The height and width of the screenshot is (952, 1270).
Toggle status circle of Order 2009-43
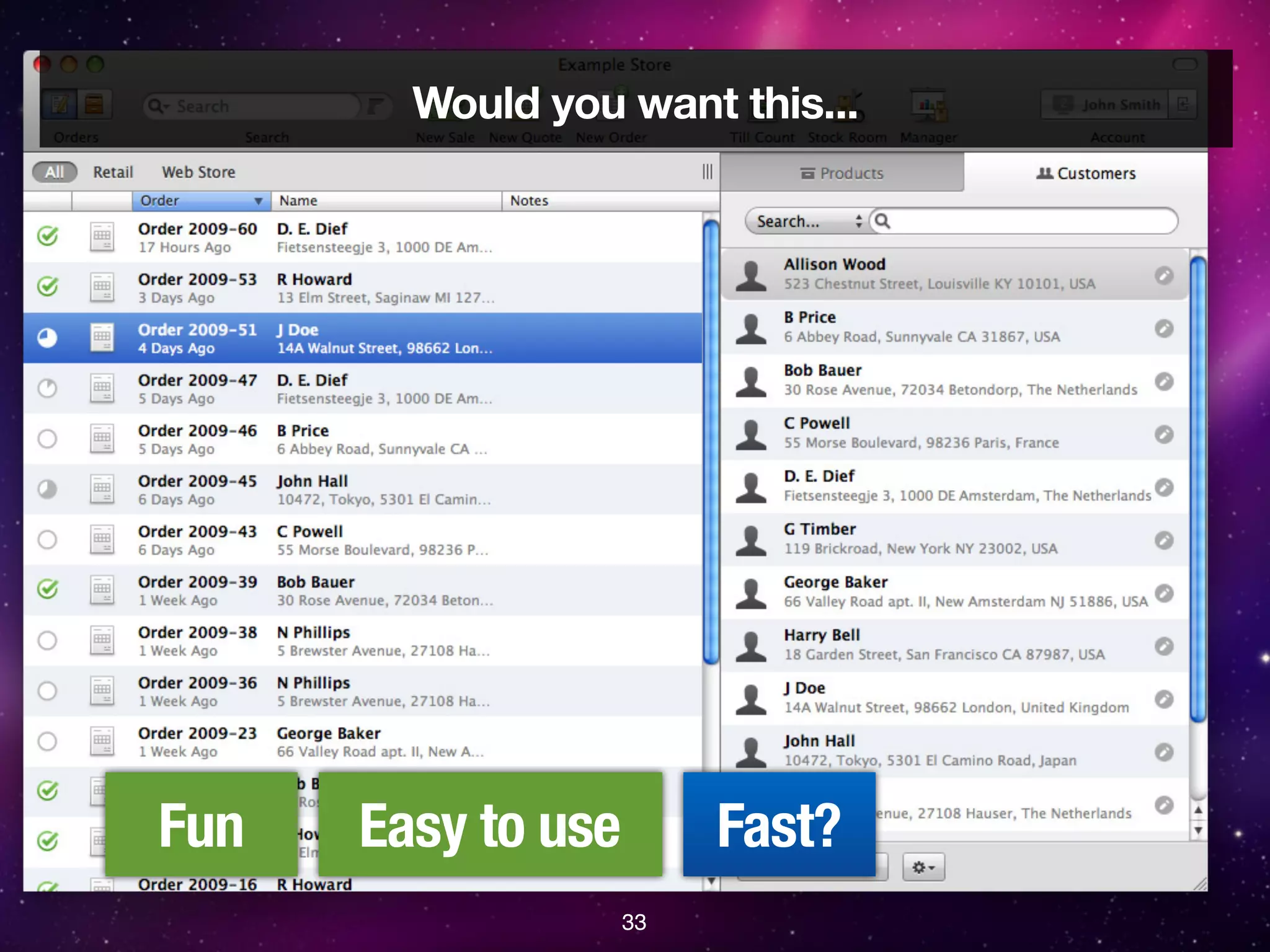[47, 540]
